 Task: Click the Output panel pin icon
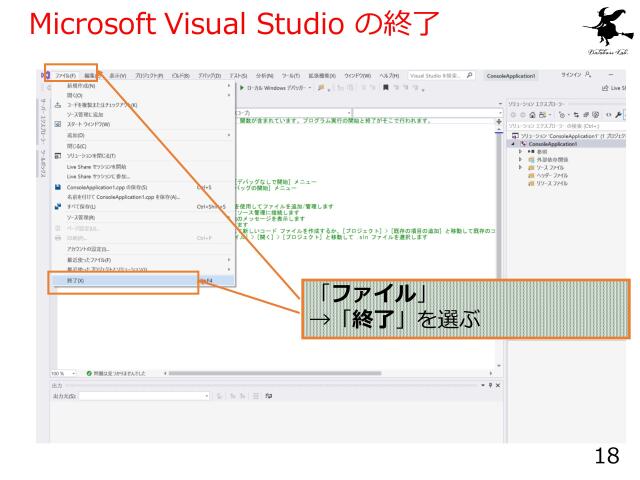point(490,385)
